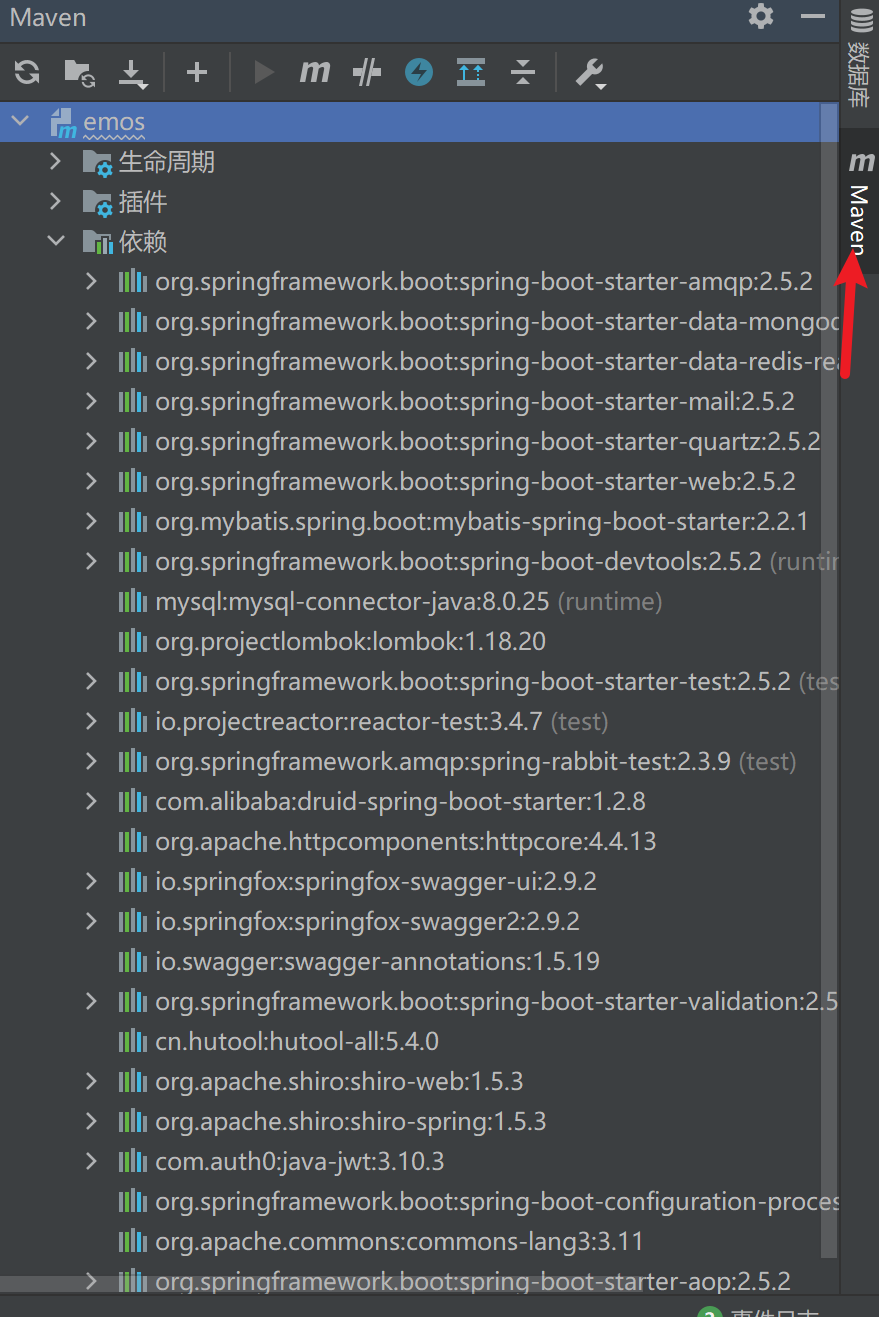
Task: Expand the 生命周期 (Lifecycle) node
Action: click(56, 161)
